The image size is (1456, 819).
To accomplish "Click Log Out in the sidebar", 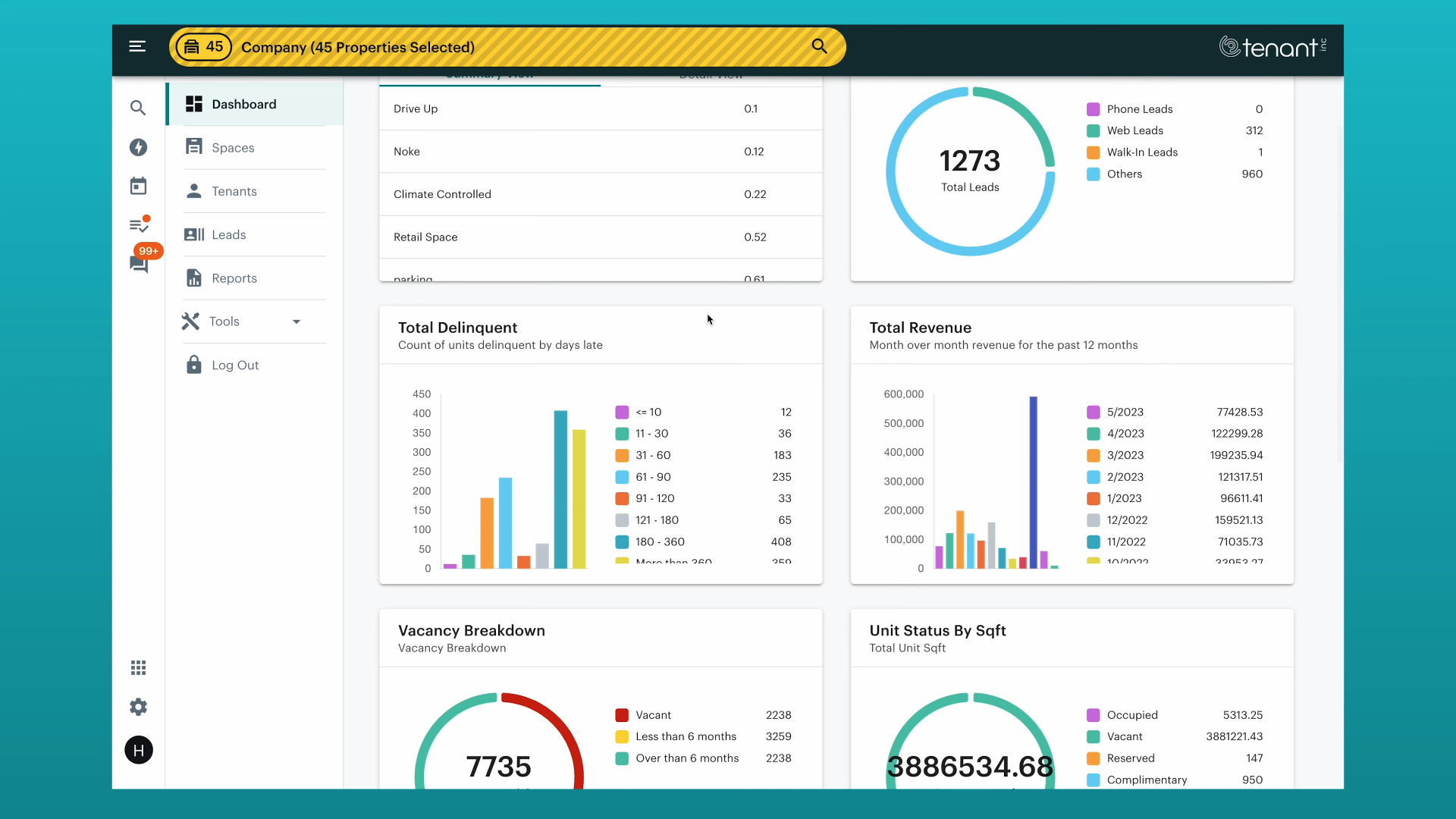I will tap(234, 365).
